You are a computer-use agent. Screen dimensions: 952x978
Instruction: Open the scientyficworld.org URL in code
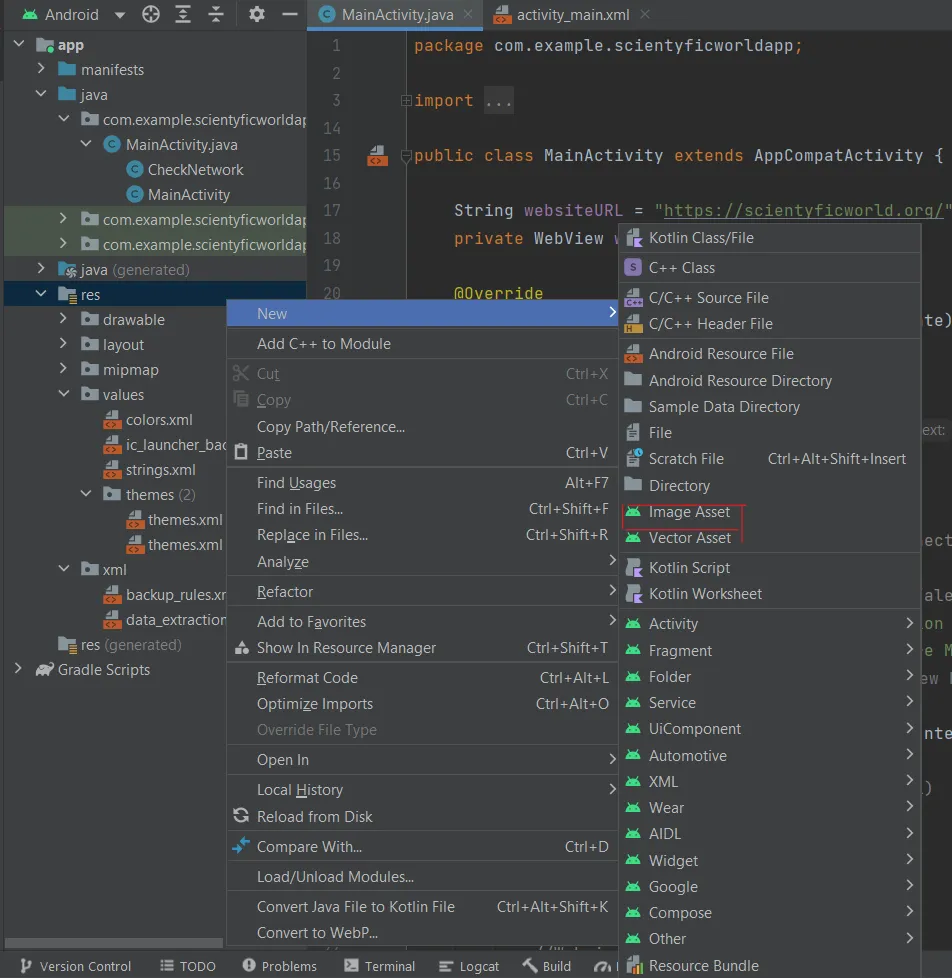pyautogui.click(x=803, y=210)
